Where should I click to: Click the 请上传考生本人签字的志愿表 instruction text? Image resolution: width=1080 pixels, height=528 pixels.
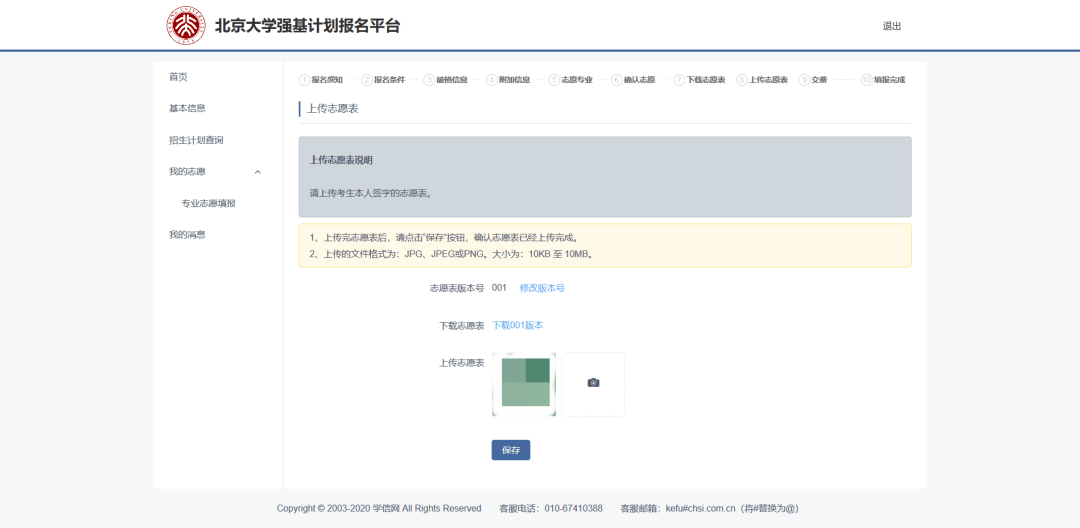point(371,193)
